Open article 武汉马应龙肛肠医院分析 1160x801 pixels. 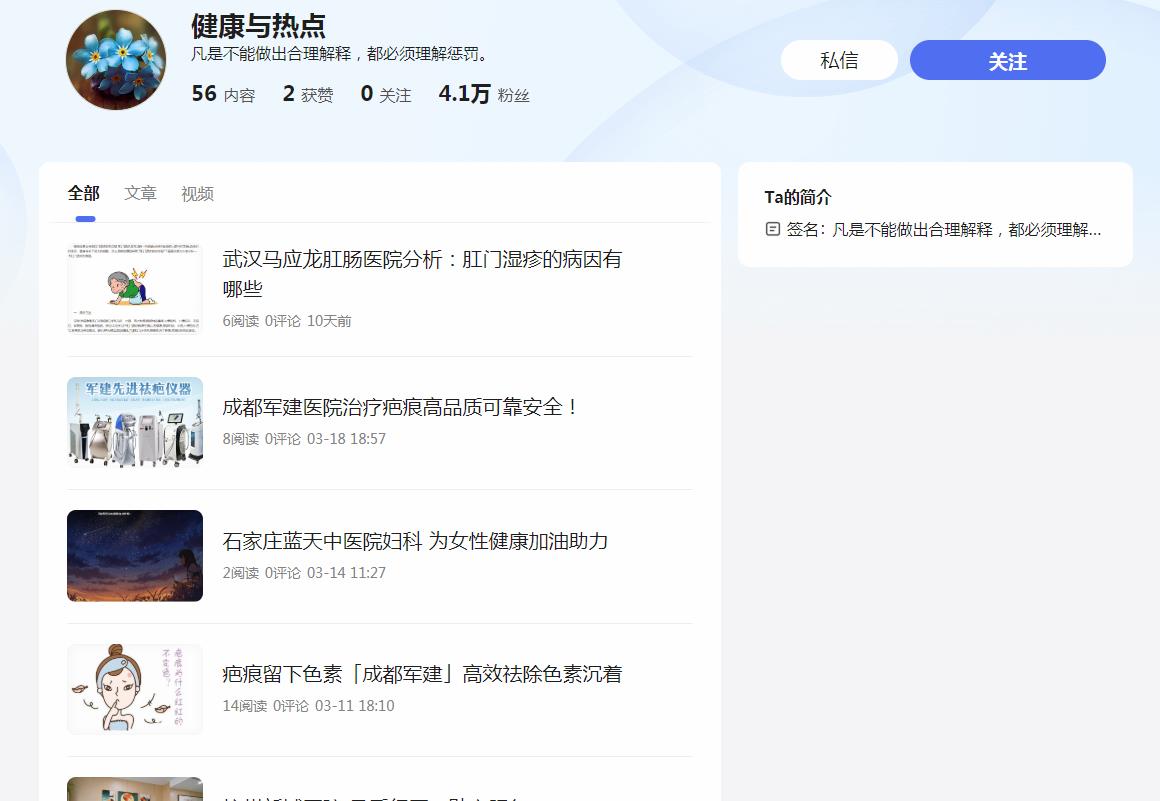422,274
